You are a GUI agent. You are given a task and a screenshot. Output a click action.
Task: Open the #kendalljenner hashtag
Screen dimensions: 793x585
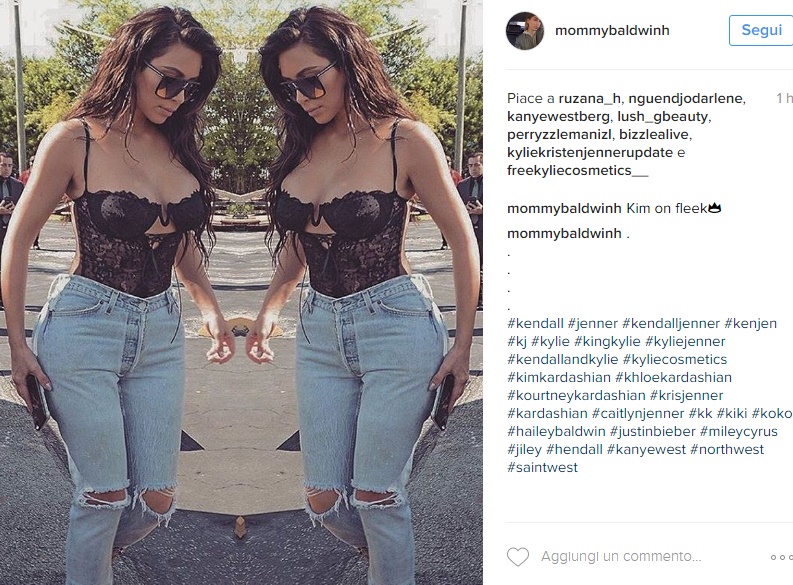(x=671, y=323)
